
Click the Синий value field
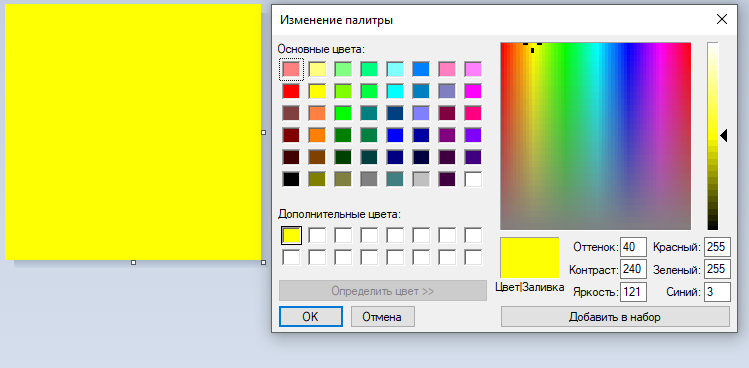717,292
